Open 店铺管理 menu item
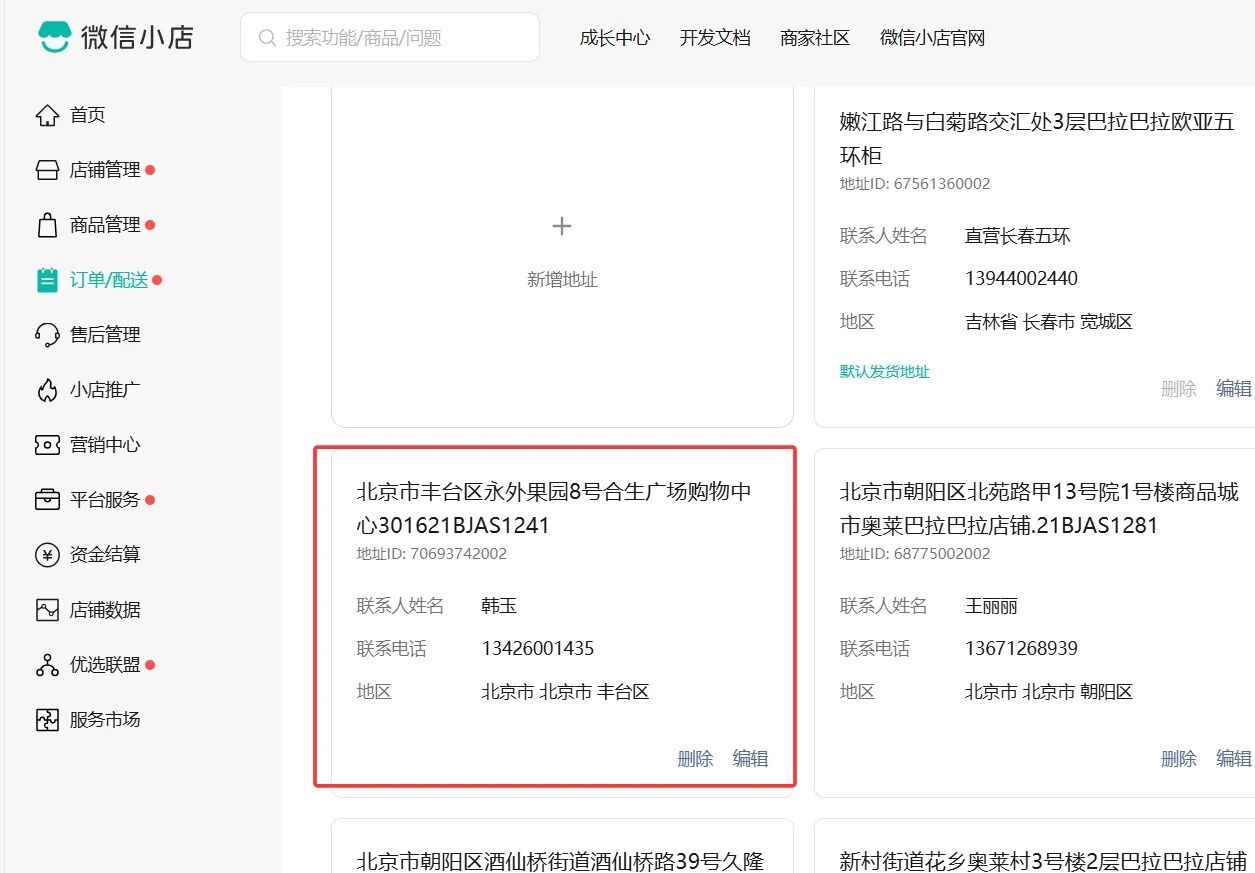Viewport: 1255px width, 873px height. (x=105, y=170)
